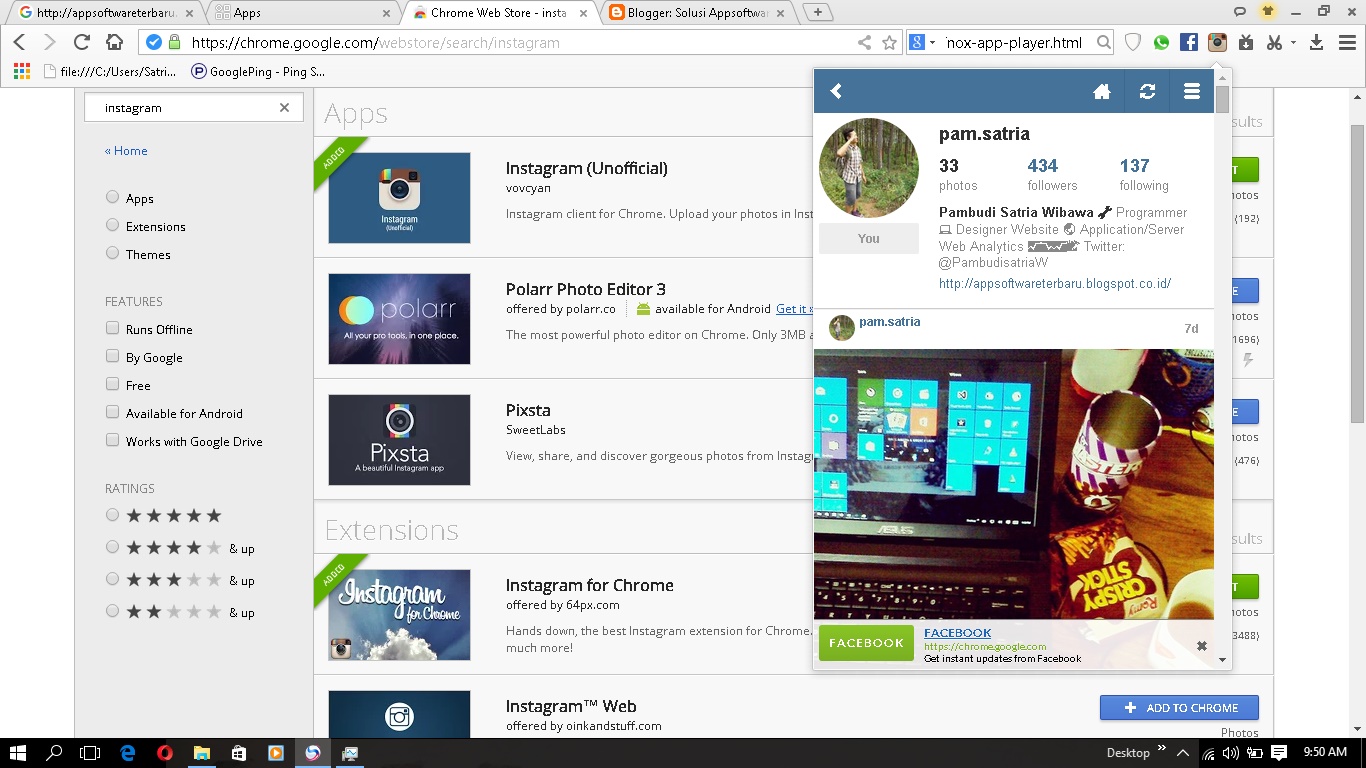Select three stars & up rating

(x=112, y=579)
